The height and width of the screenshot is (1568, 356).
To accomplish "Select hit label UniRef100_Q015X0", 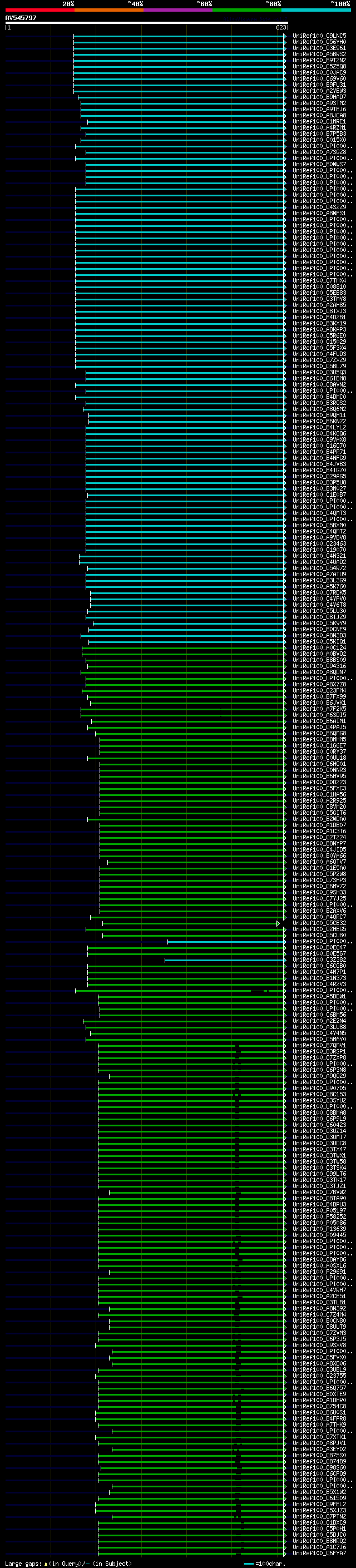I will pos(319,140).
